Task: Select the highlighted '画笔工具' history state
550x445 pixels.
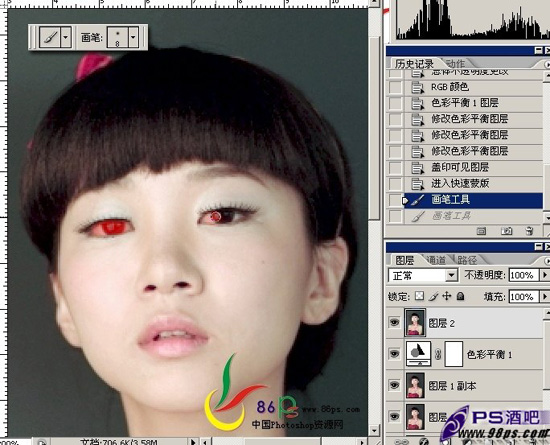Action: click(x=473, y=200)
